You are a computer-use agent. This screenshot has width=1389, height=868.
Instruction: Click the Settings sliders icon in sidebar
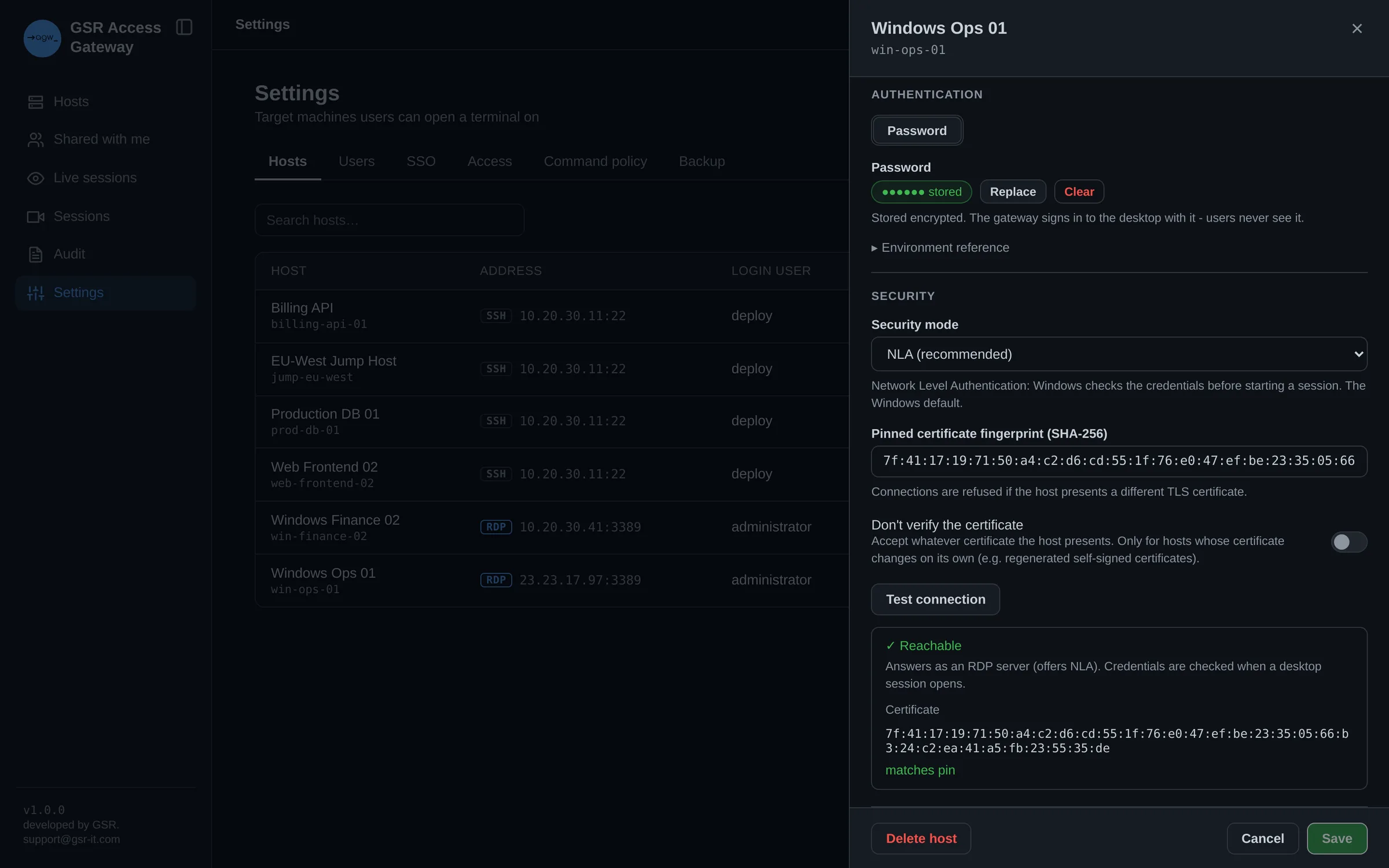(x=36, y=293)
